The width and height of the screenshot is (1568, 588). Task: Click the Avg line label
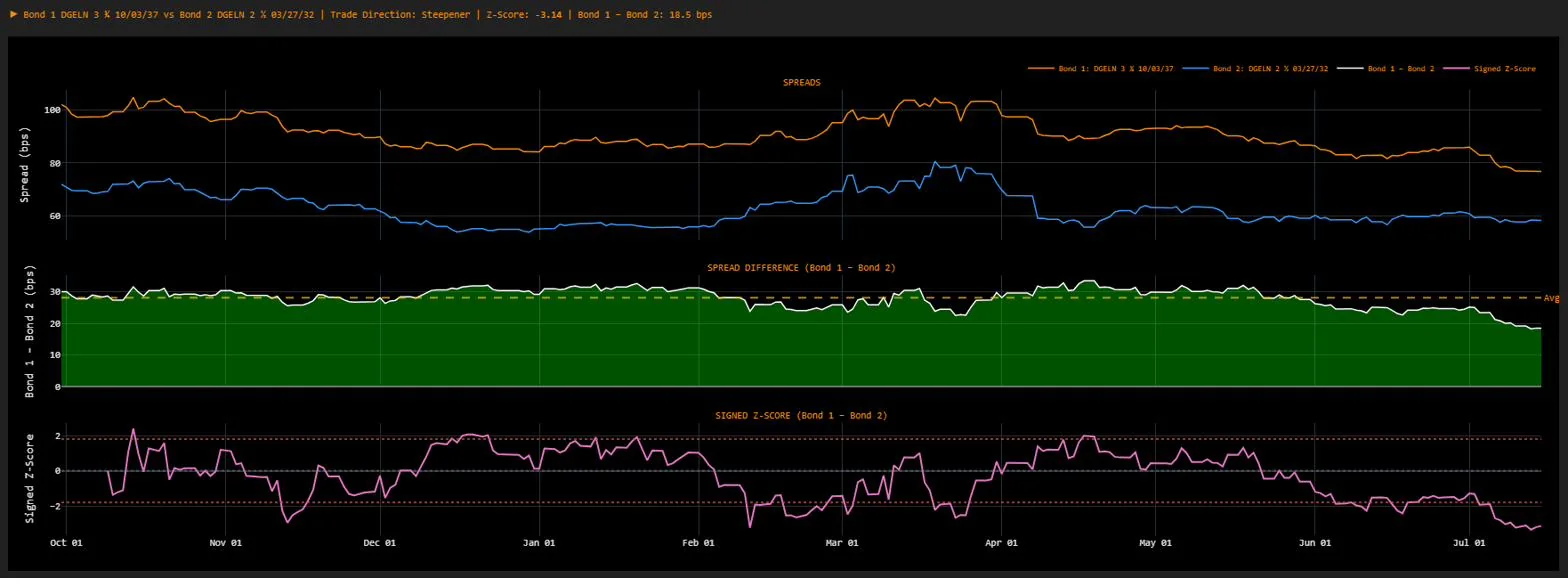(1552, 298)
